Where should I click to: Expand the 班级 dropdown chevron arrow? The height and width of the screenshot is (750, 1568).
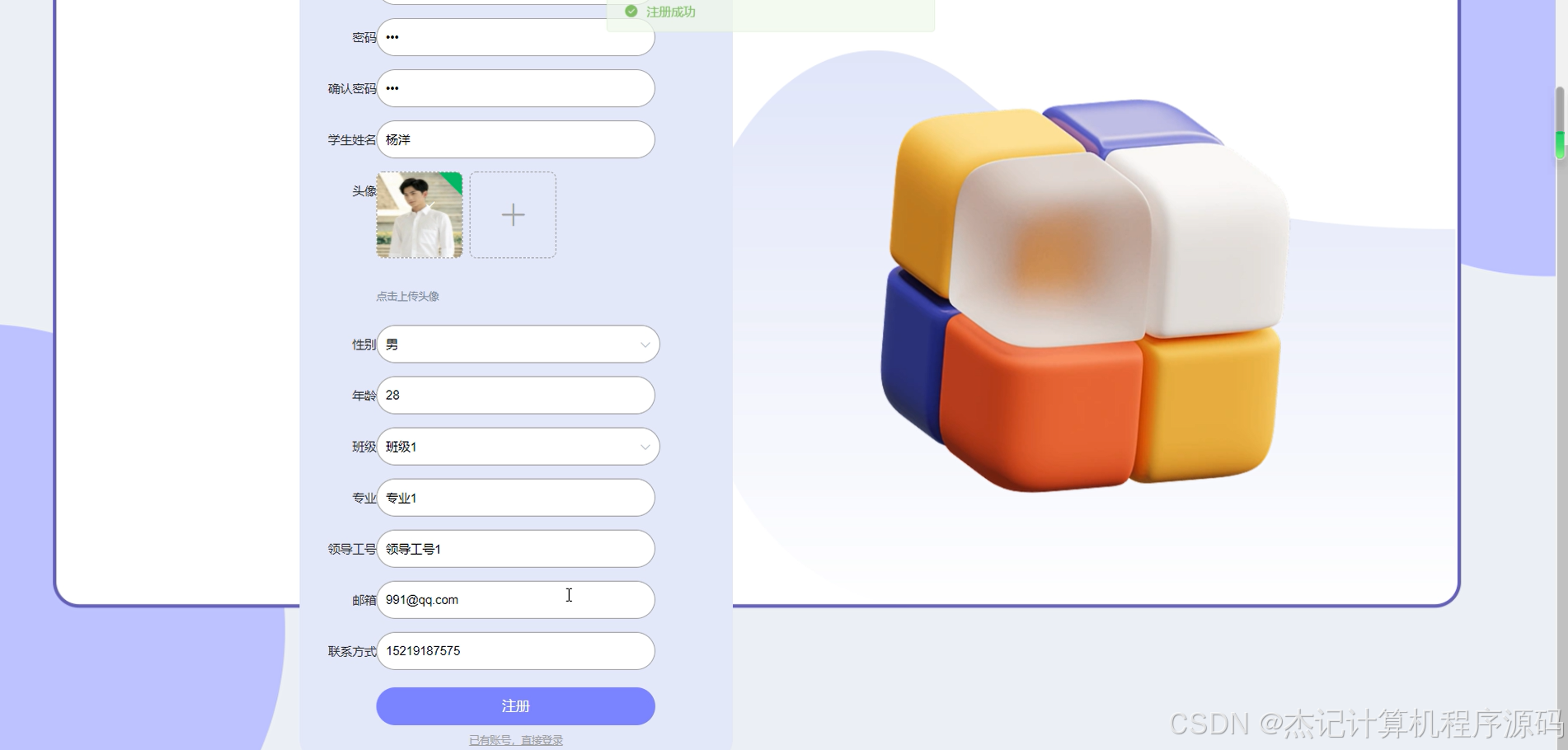(646, 447)
